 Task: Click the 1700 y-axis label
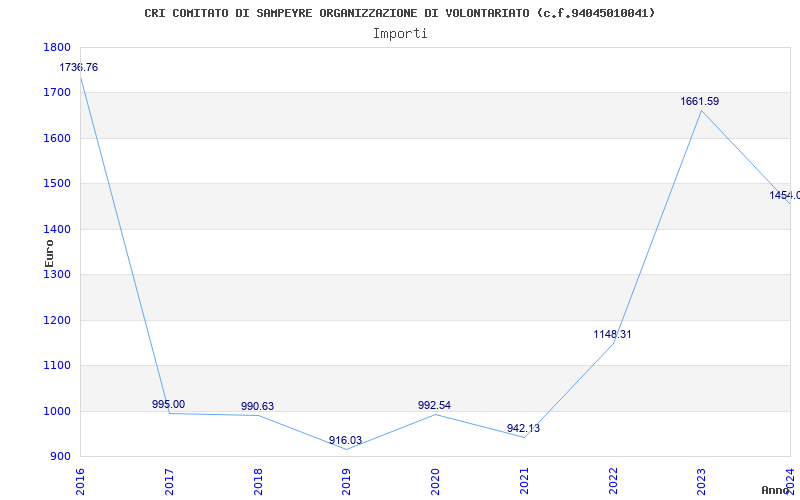[x=58, y=92]
